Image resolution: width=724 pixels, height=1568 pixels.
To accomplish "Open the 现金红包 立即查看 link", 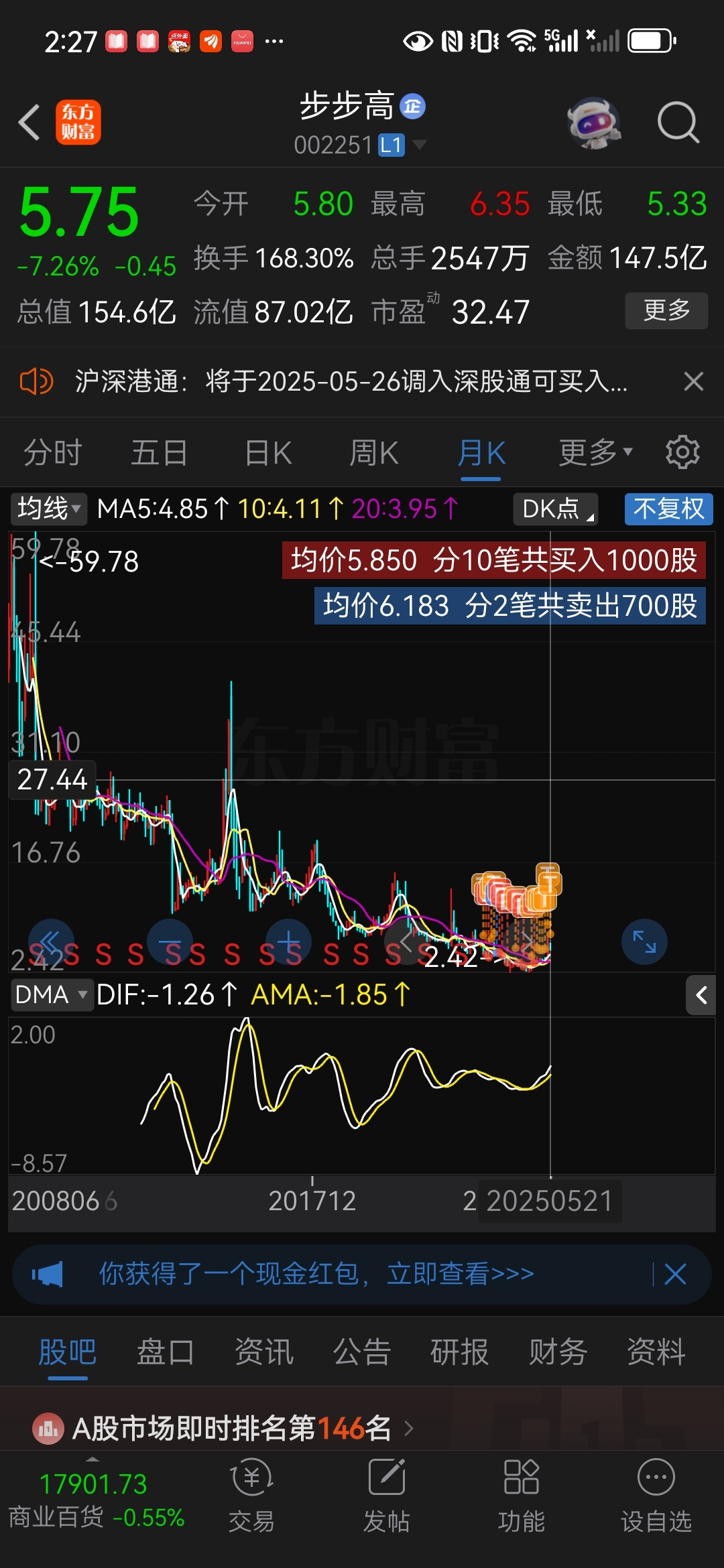I will click(316, 1274).
